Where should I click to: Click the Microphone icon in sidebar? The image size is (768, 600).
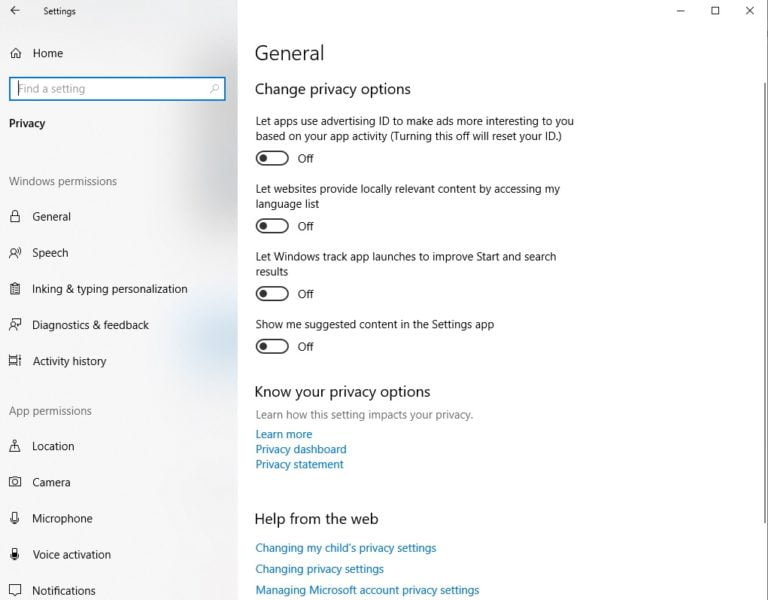point(15,518)
